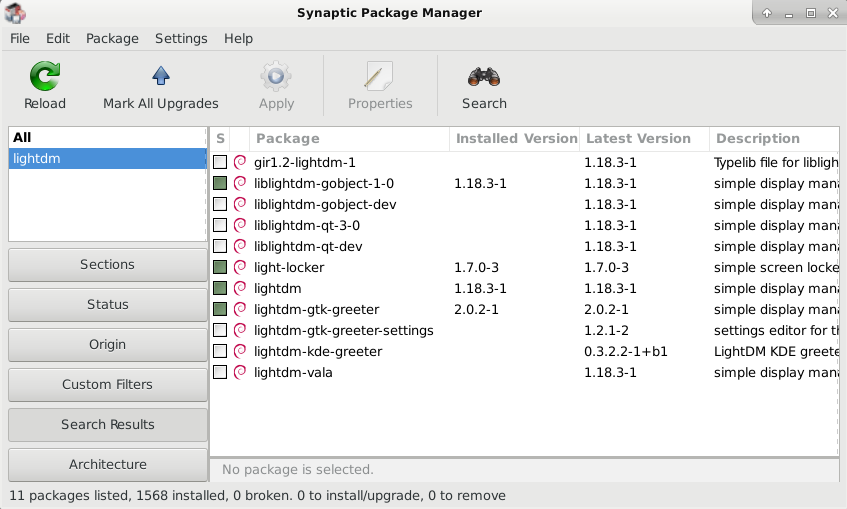847x509 pixels.
Task: Switch to Architecture filter view
Action: tap(107, 465)
